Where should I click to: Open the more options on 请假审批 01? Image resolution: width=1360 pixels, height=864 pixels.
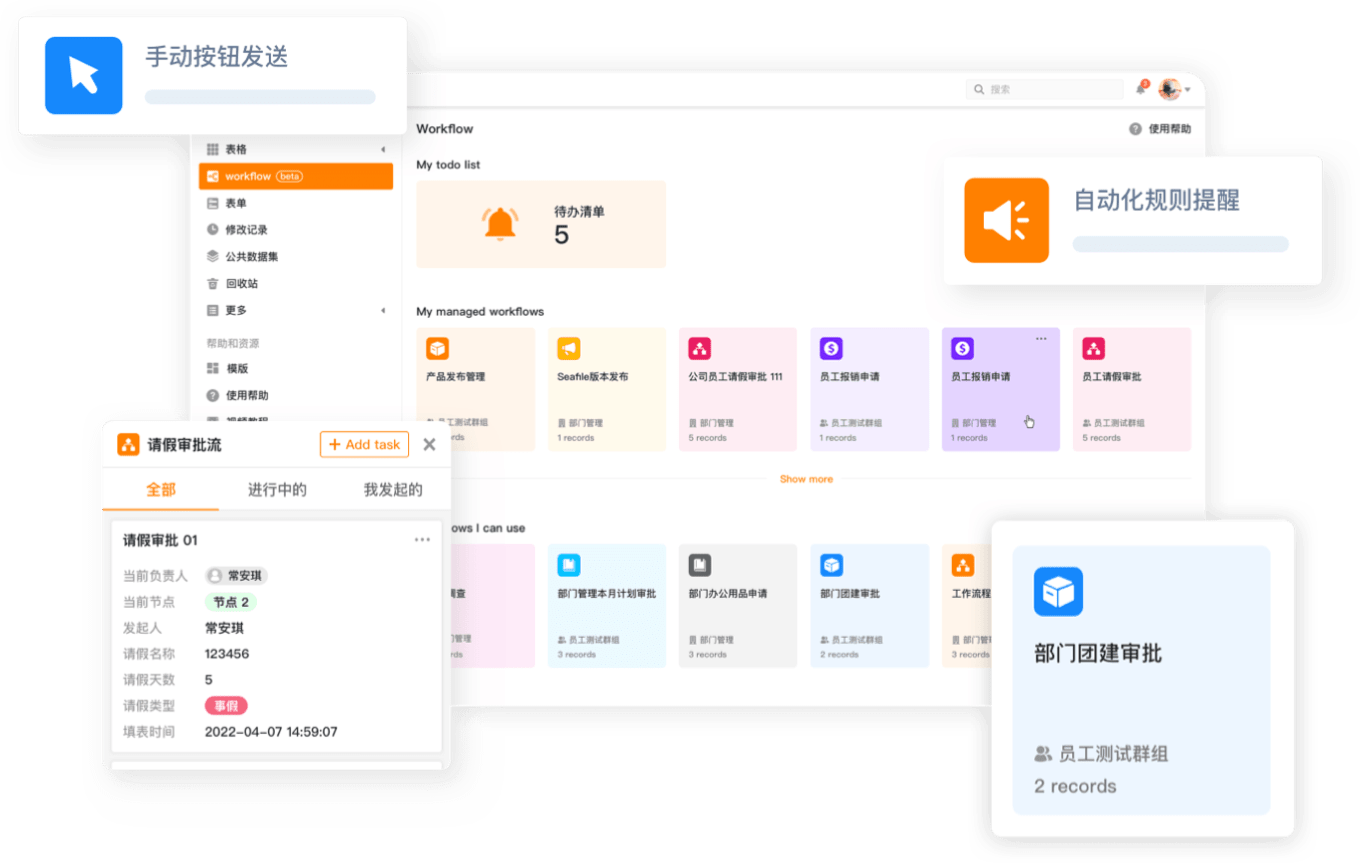pyautogui.click(x=422, y=540)
